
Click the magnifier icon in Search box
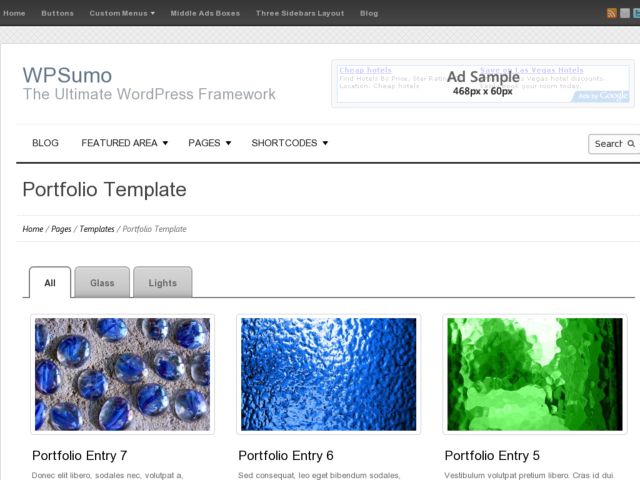click(631, 144)
